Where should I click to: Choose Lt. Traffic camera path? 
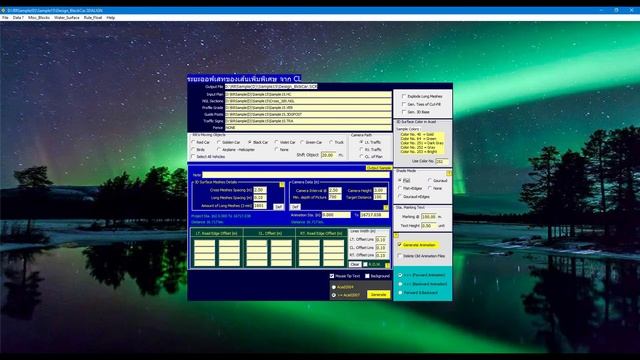[361, 142]
